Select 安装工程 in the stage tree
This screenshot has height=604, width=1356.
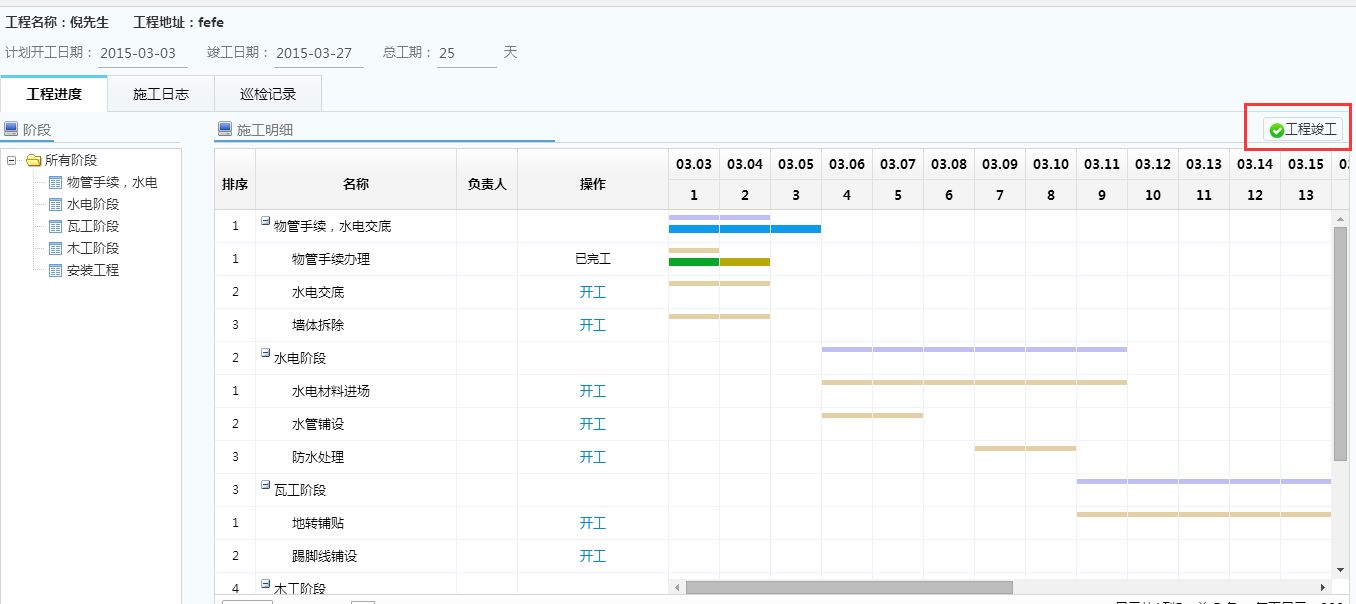click(93, 270)
